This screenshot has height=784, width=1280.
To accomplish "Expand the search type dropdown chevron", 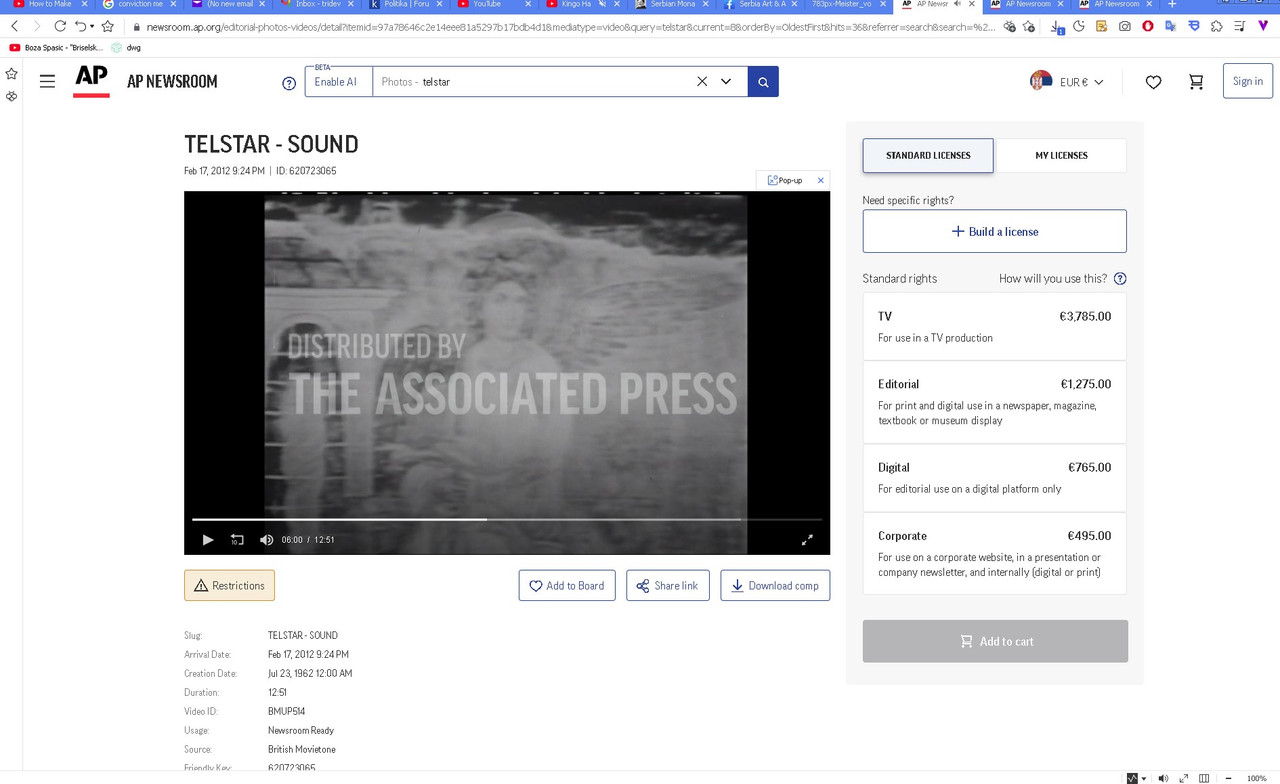I will pos(726,81).
